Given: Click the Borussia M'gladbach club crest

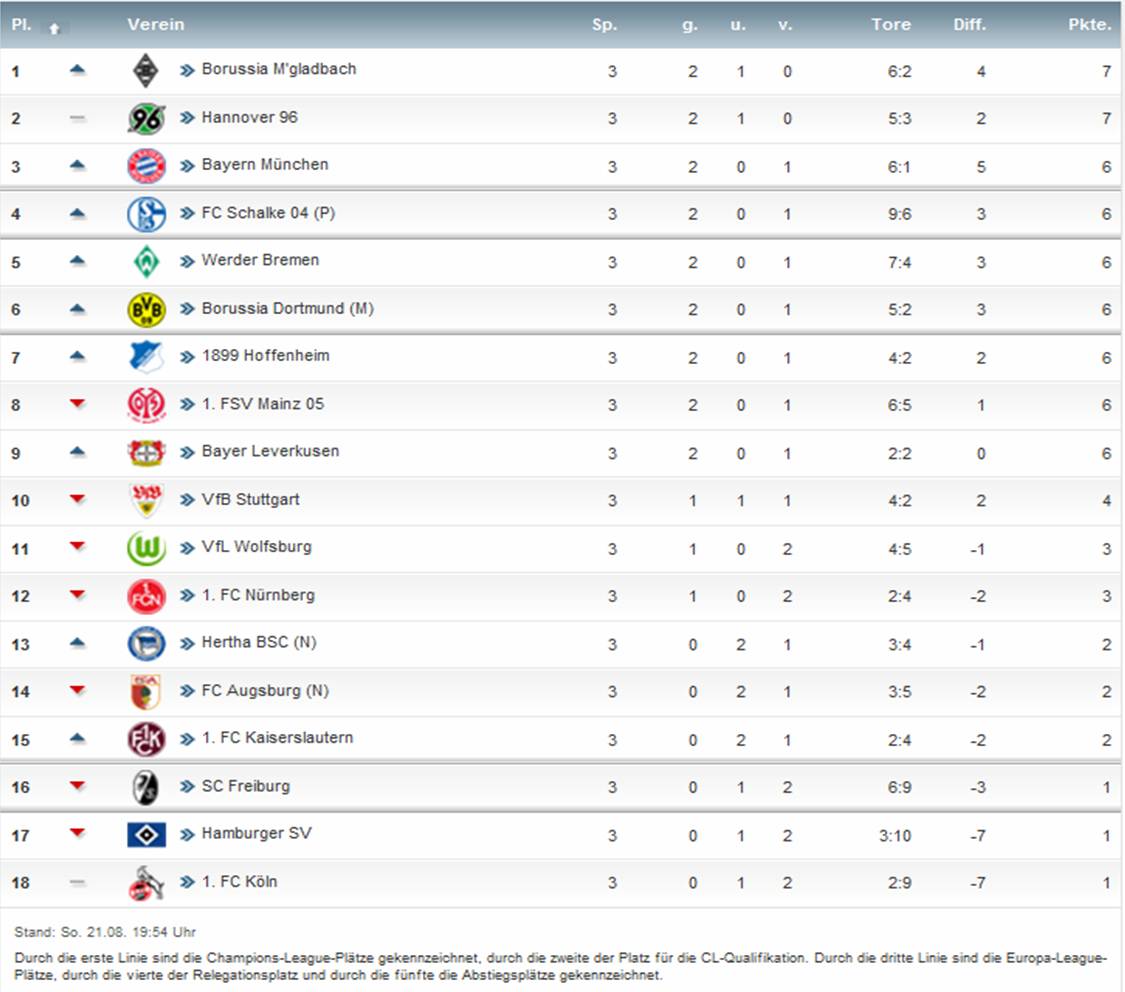Looking at the screenshot, I should [x=146, y=70].
